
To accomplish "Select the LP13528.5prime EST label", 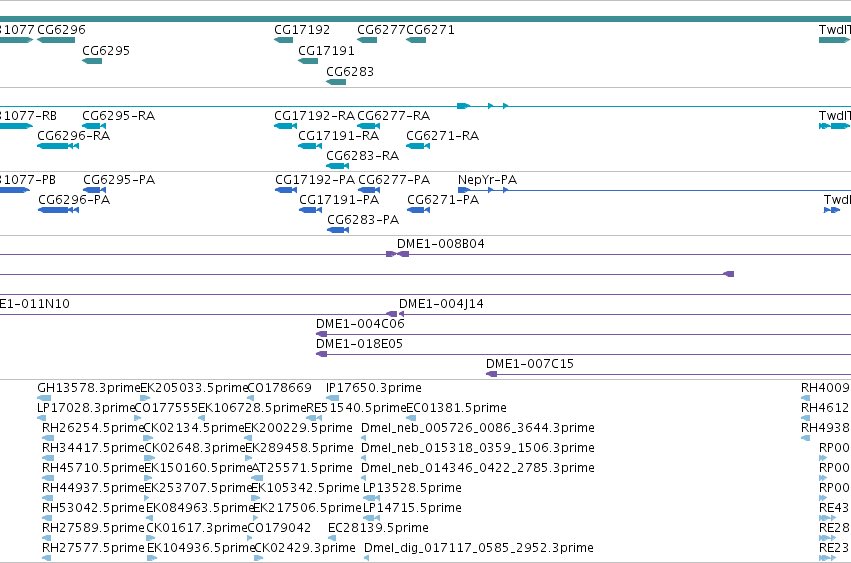I will pyautogui.click(x=412, y=488).
